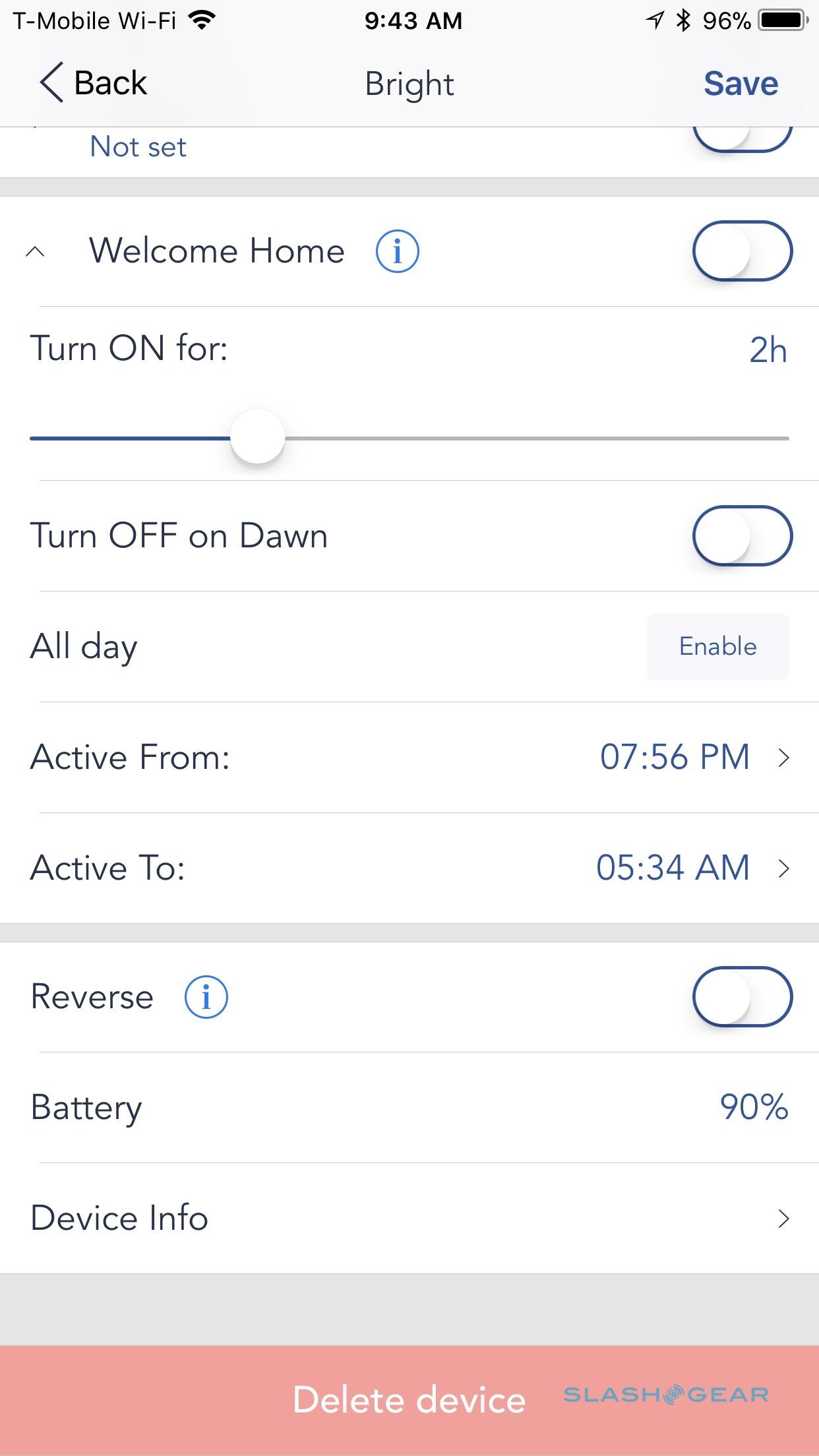Tap the back arrow icon

click(51, 83)
